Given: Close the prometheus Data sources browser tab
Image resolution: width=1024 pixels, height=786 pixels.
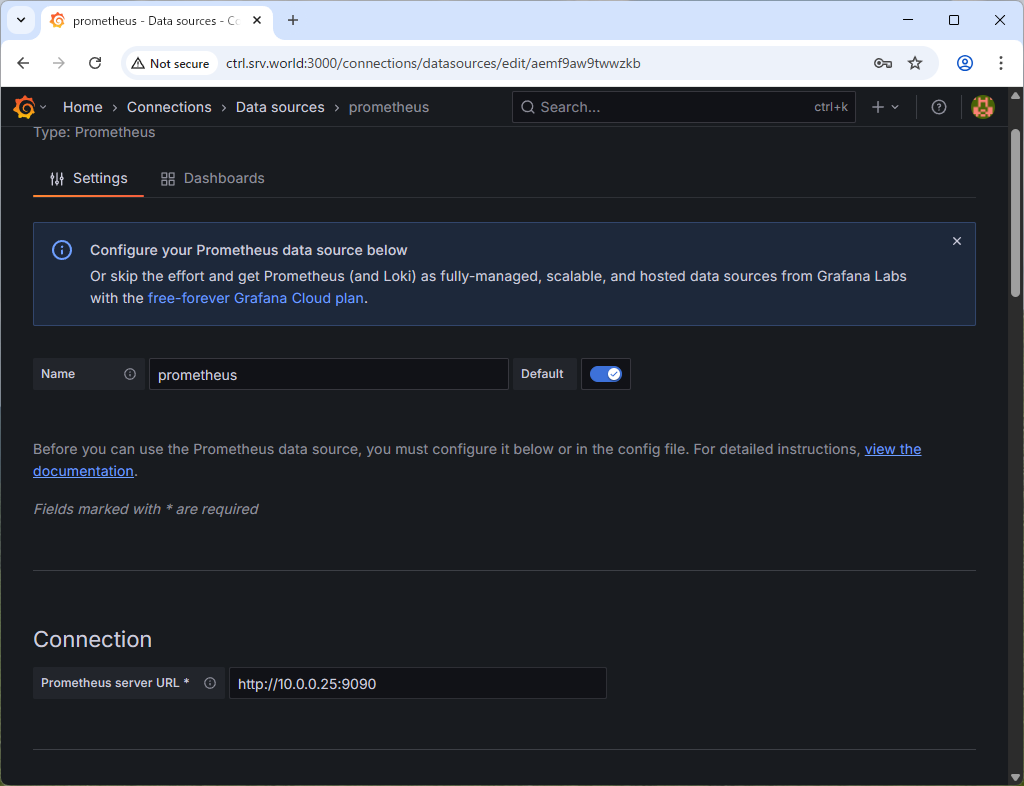Looking at the screenshot, I should click(x=257, y=20).
